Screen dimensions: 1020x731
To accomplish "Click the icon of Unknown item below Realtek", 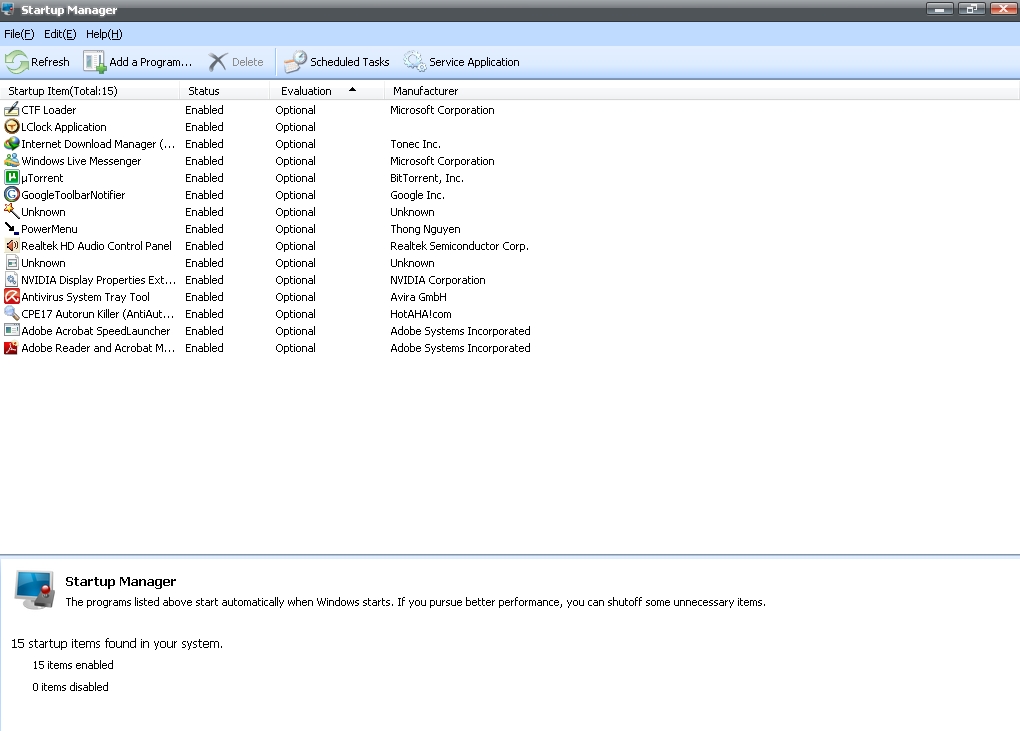I will pyautogui.click(x=12, y=262).
